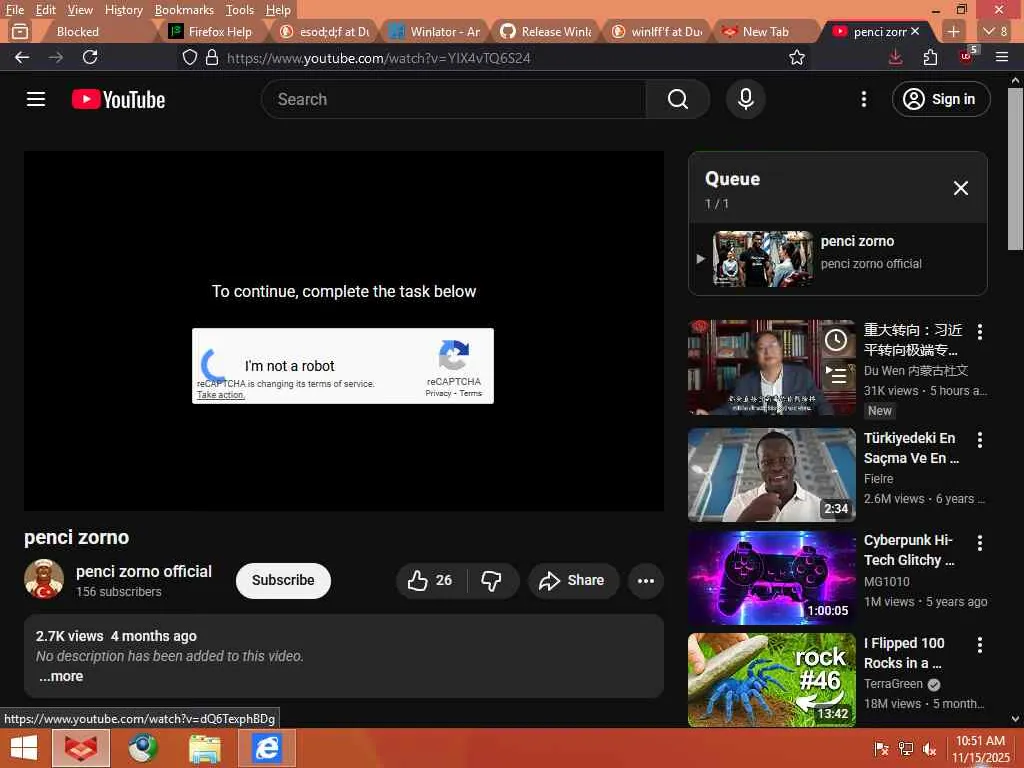Open Firefox application hamburger menu
The height and width of the screenshot is (768, 1024).
point(1001,57)
